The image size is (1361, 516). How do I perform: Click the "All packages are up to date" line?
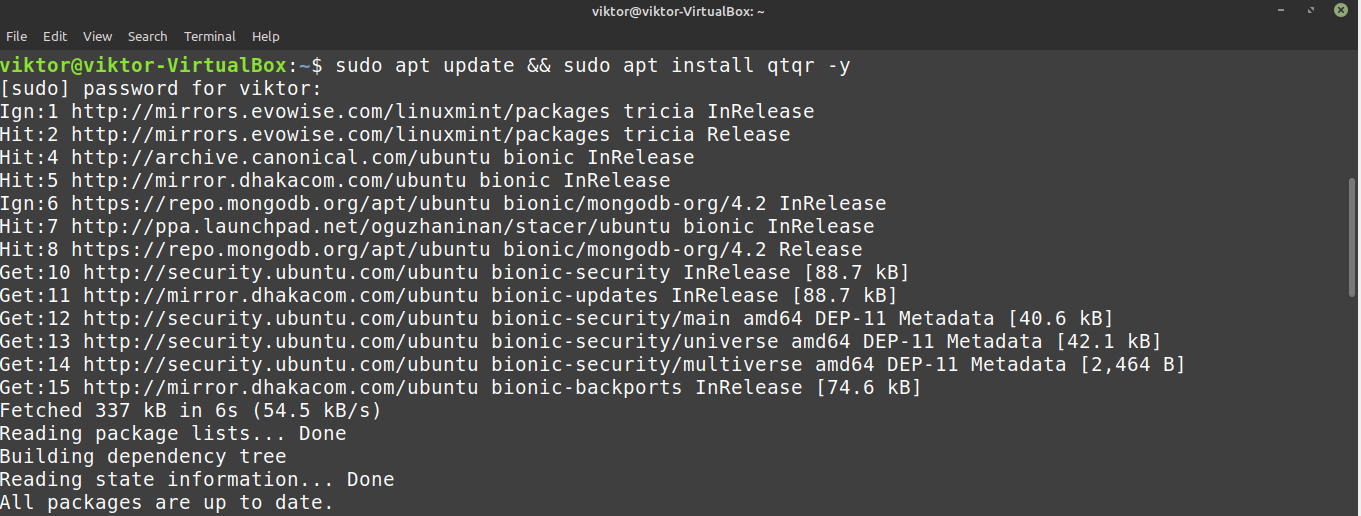pos(166,503)
